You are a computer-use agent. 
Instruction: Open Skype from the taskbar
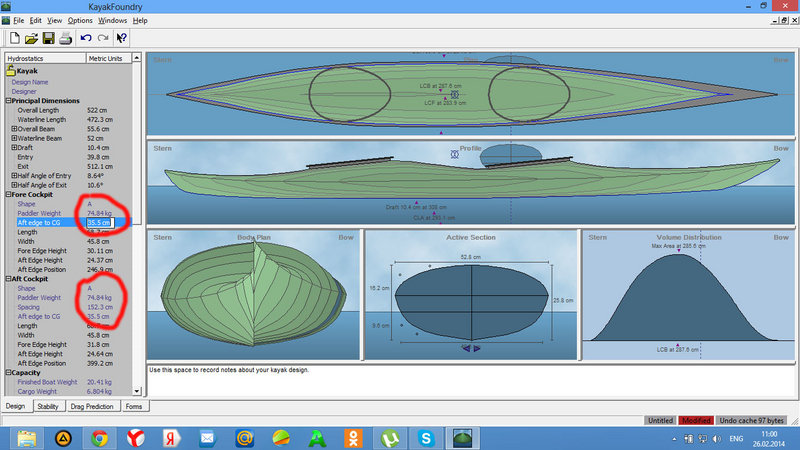426,438
